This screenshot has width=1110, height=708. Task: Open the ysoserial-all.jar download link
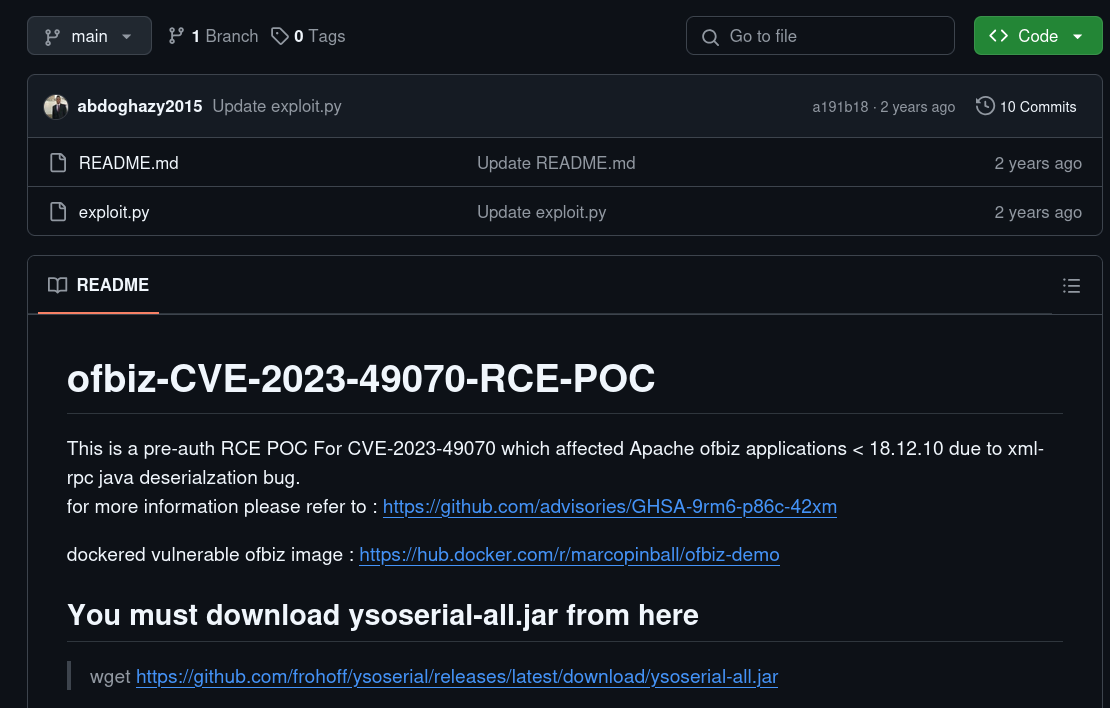pos(457,677)
